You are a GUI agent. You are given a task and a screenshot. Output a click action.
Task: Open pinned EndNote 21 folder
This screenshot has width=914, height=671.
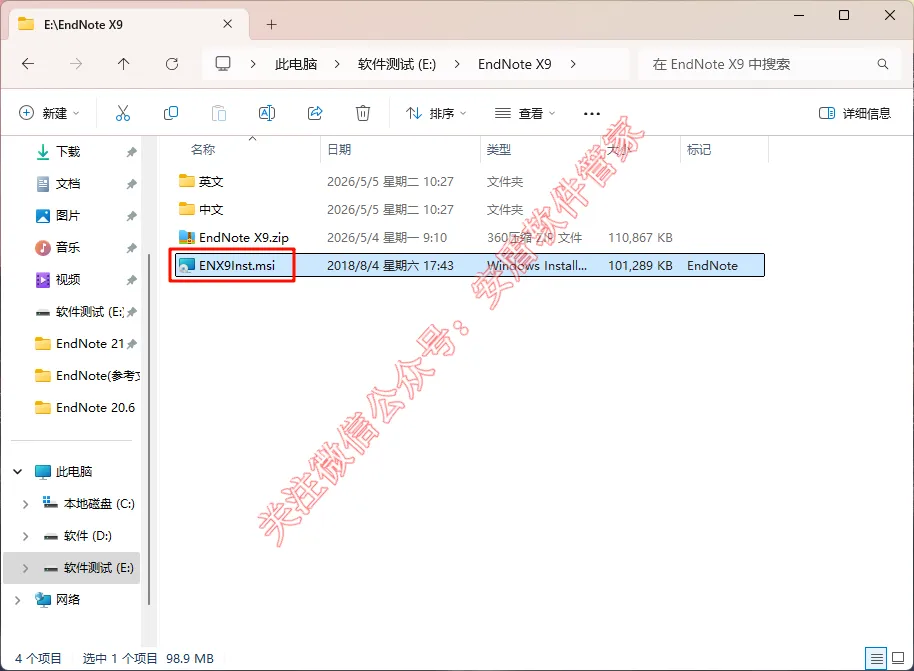pyautogui.click(x=80, y=344)
